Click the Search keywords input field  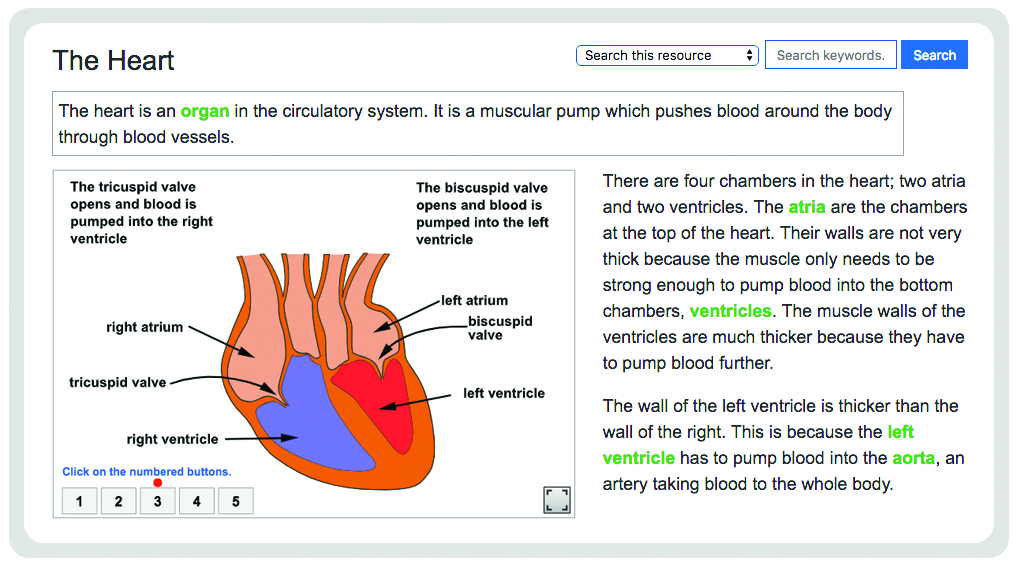point(831,55)
